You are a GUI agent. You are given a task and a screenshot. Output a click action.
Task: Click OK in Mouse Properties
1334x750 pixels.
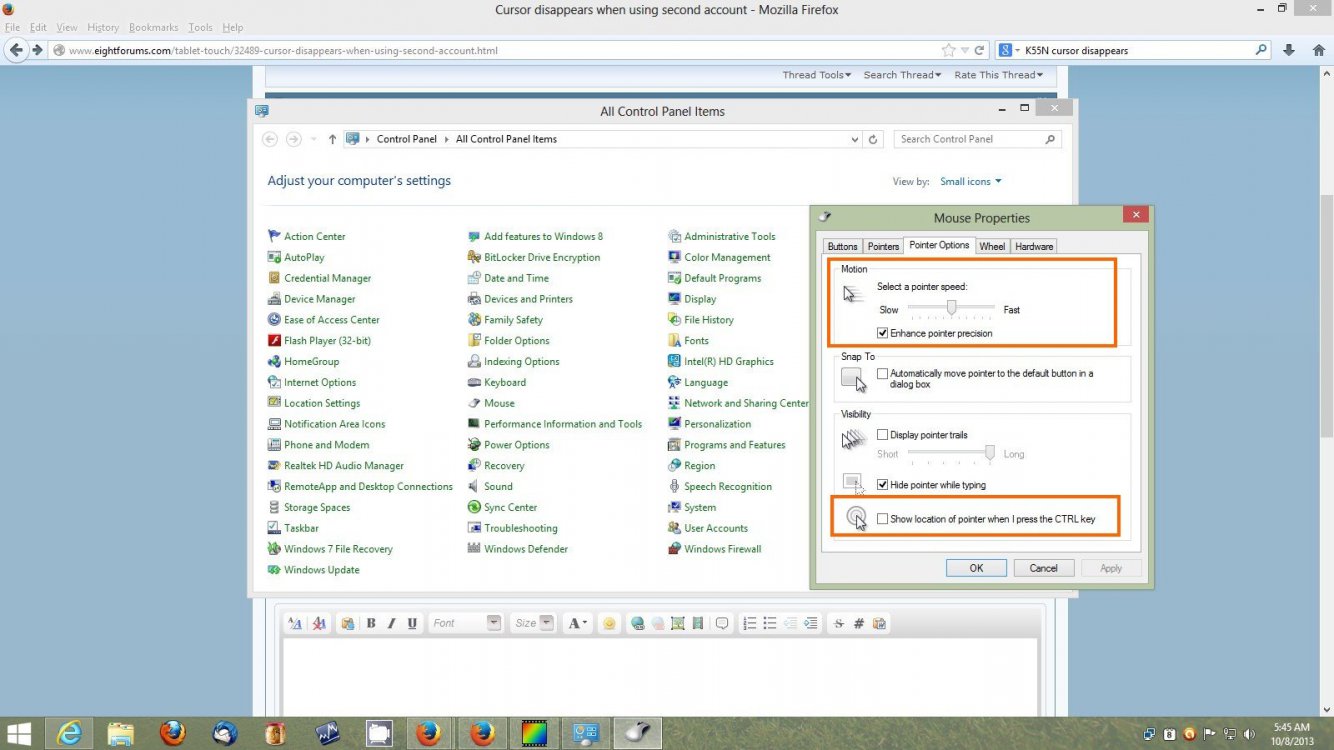coord(976,568)
